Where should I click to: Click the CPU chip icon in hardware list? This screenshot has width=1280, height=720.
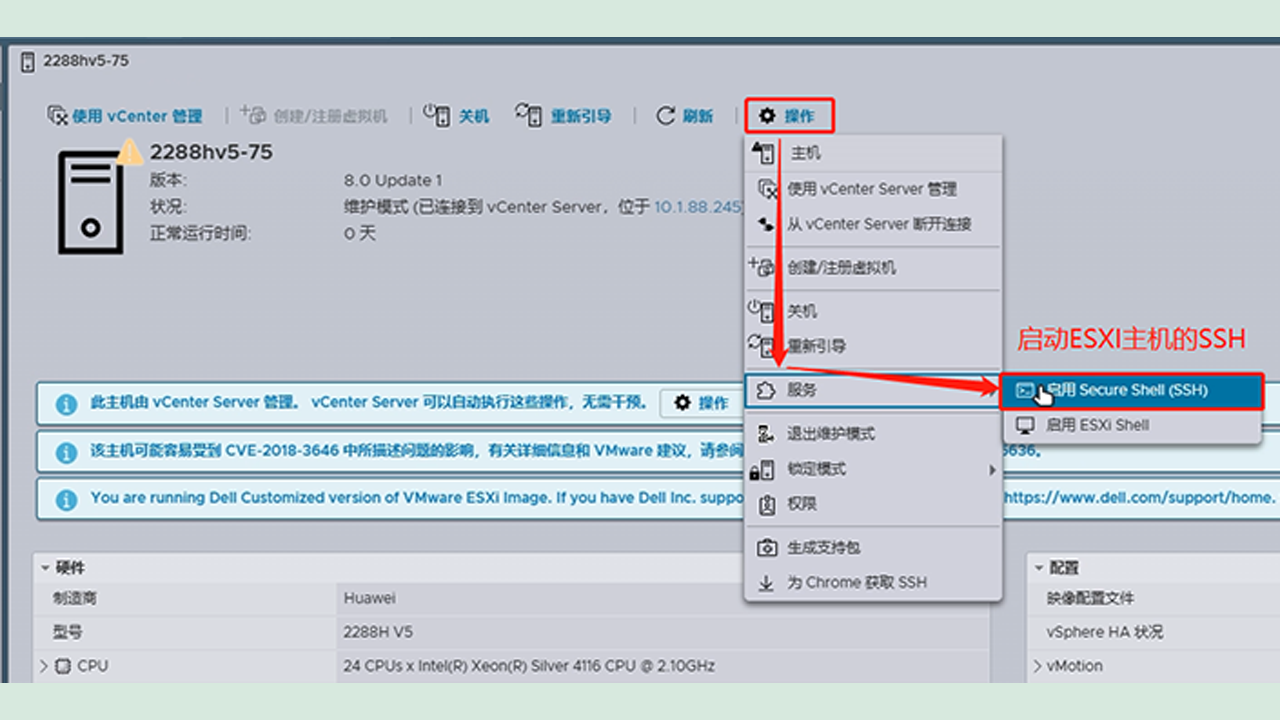(x=63, y=666)
